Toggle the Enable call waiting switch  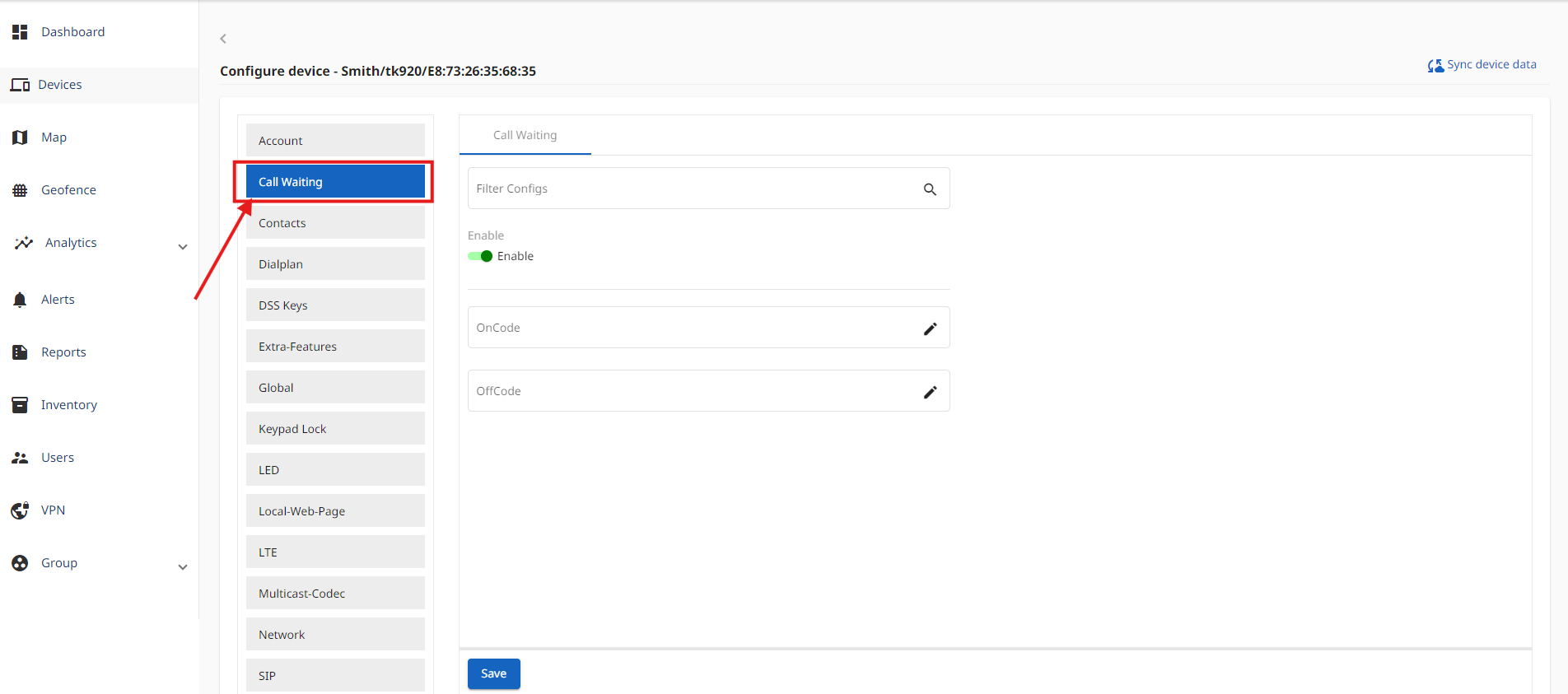(x=480, y=256)
